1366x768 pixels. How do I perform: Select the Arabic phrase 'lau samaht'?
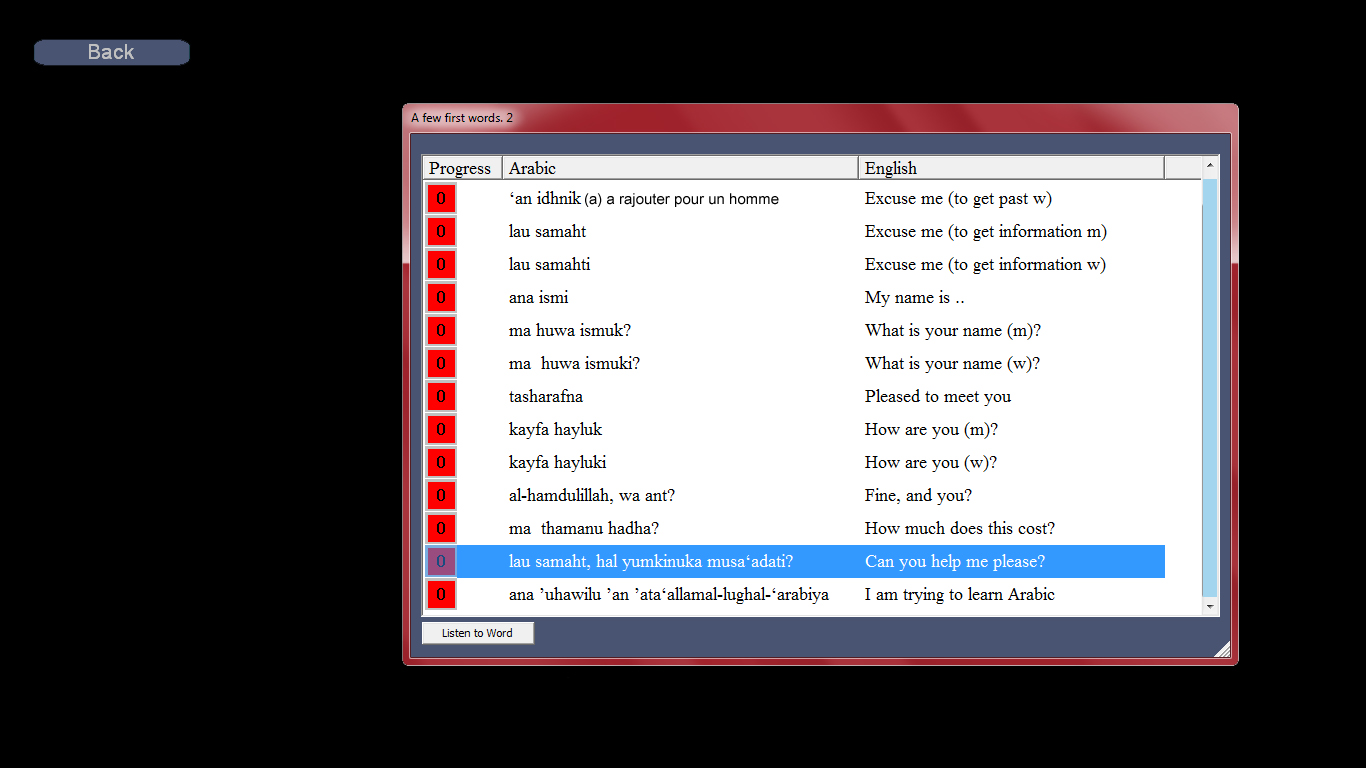[x=547, y=232]
